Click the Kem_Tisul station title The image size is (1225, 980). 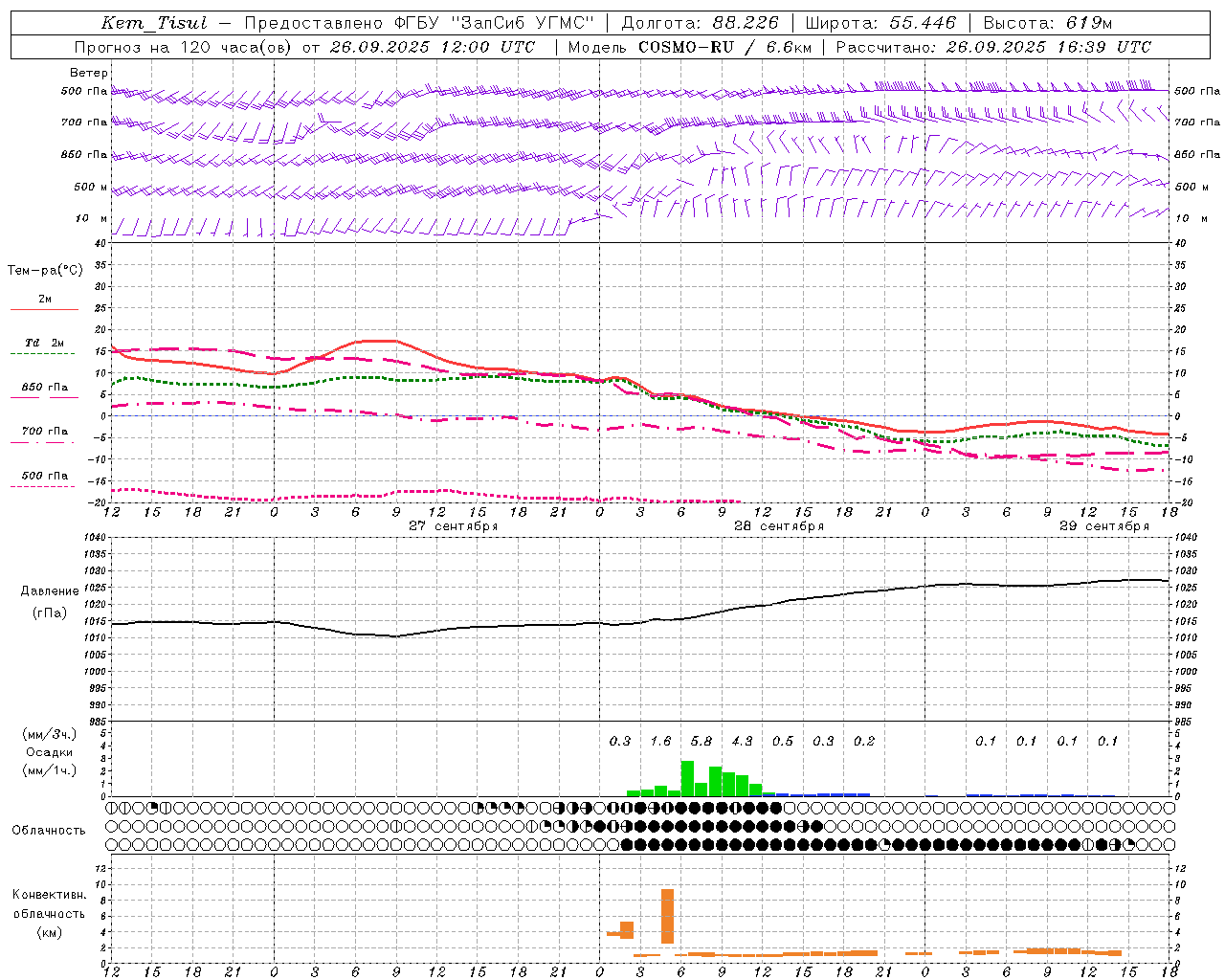(x=153, y=23)
